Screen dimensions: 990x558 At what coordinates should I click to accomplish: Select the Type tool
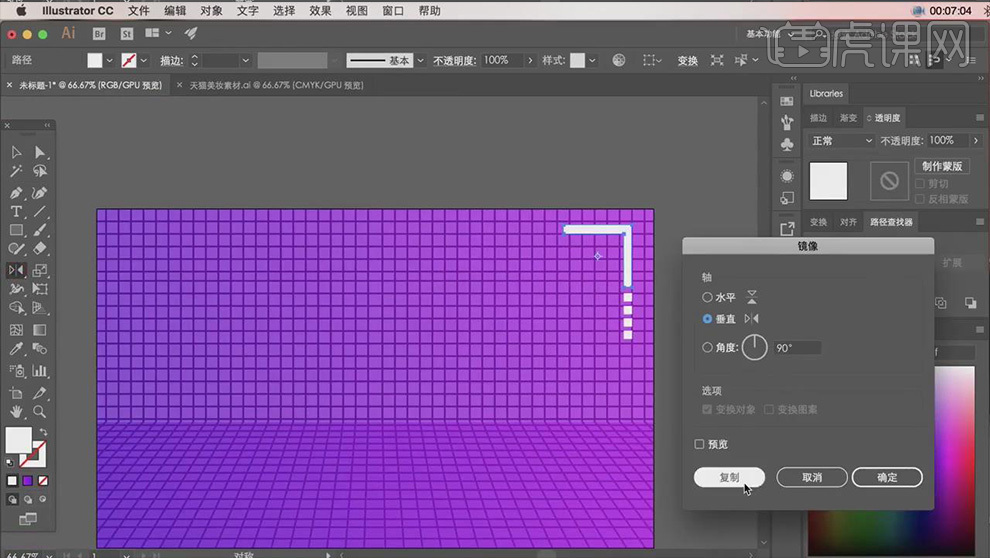click(x=16, y=211)
